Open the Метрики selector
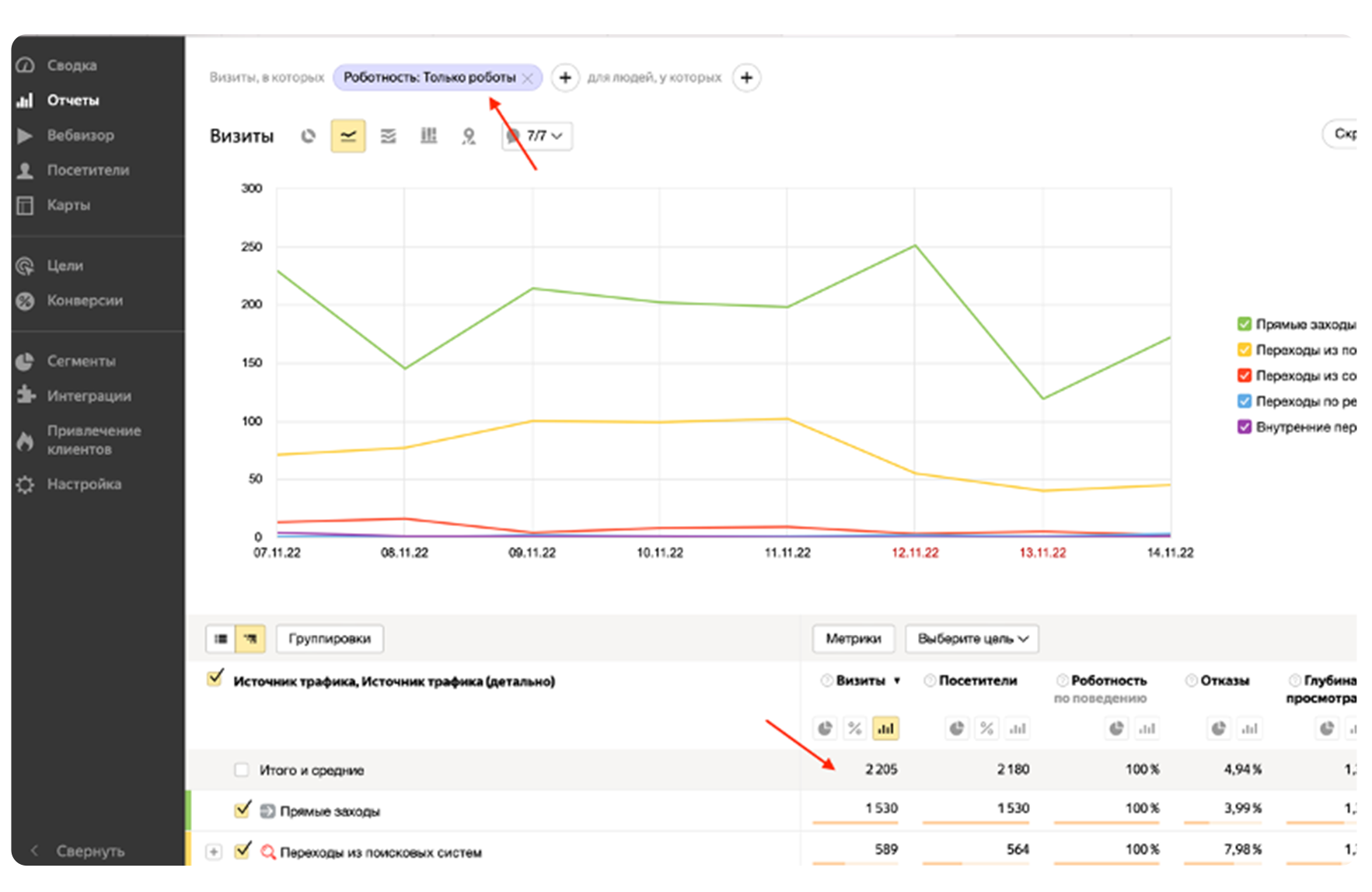 (x=854, y=639)
